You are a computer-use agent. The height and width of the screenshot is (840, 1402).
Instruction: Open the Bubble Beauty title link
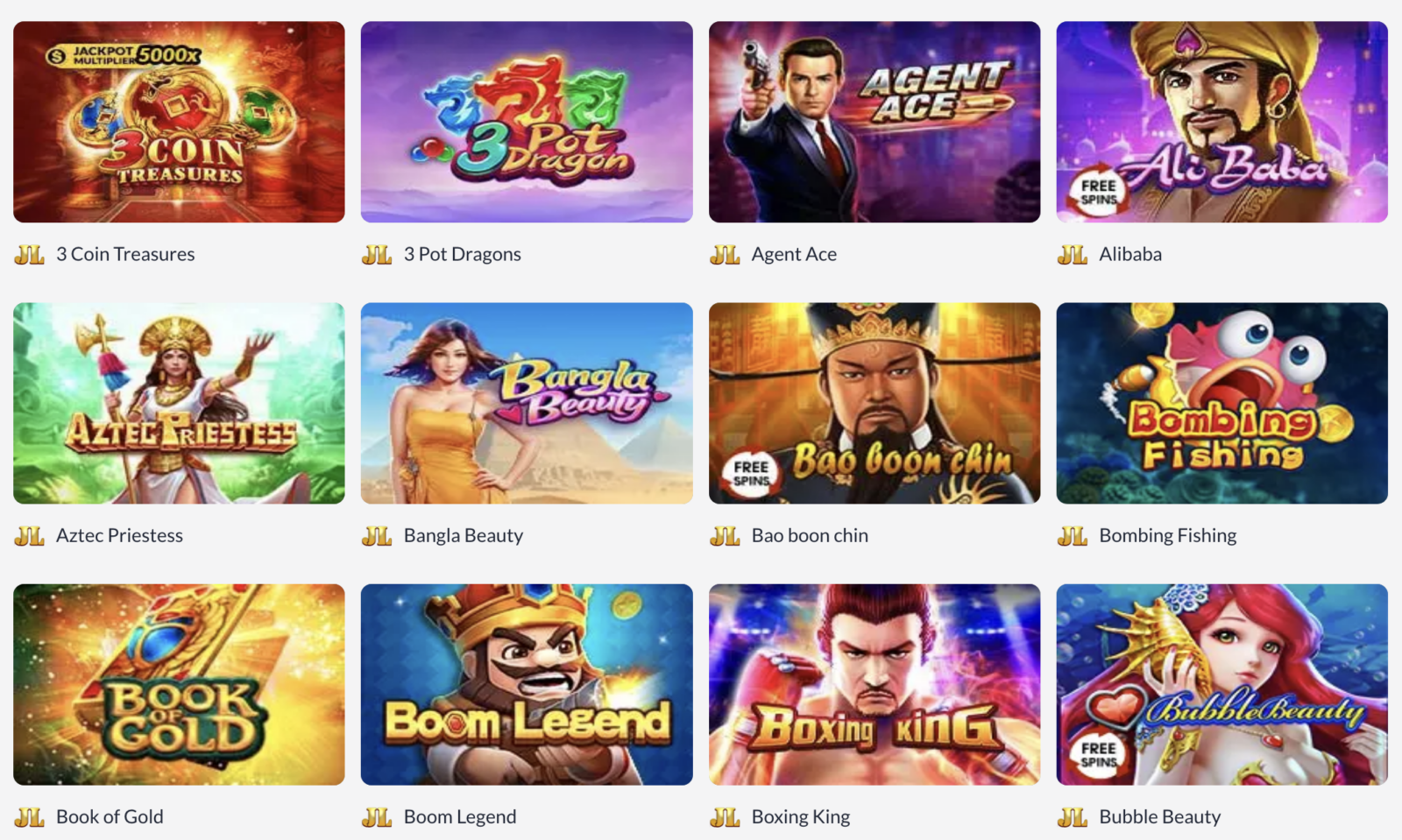pyautogui.click(x=1159, y=816)
